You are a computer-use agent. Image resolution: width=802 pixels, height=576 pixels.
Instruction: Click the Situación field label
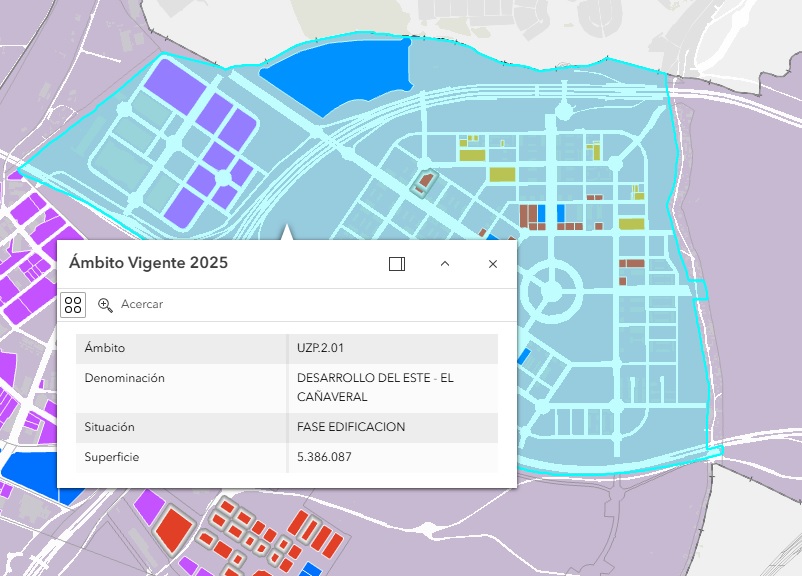tap(110, 427)
